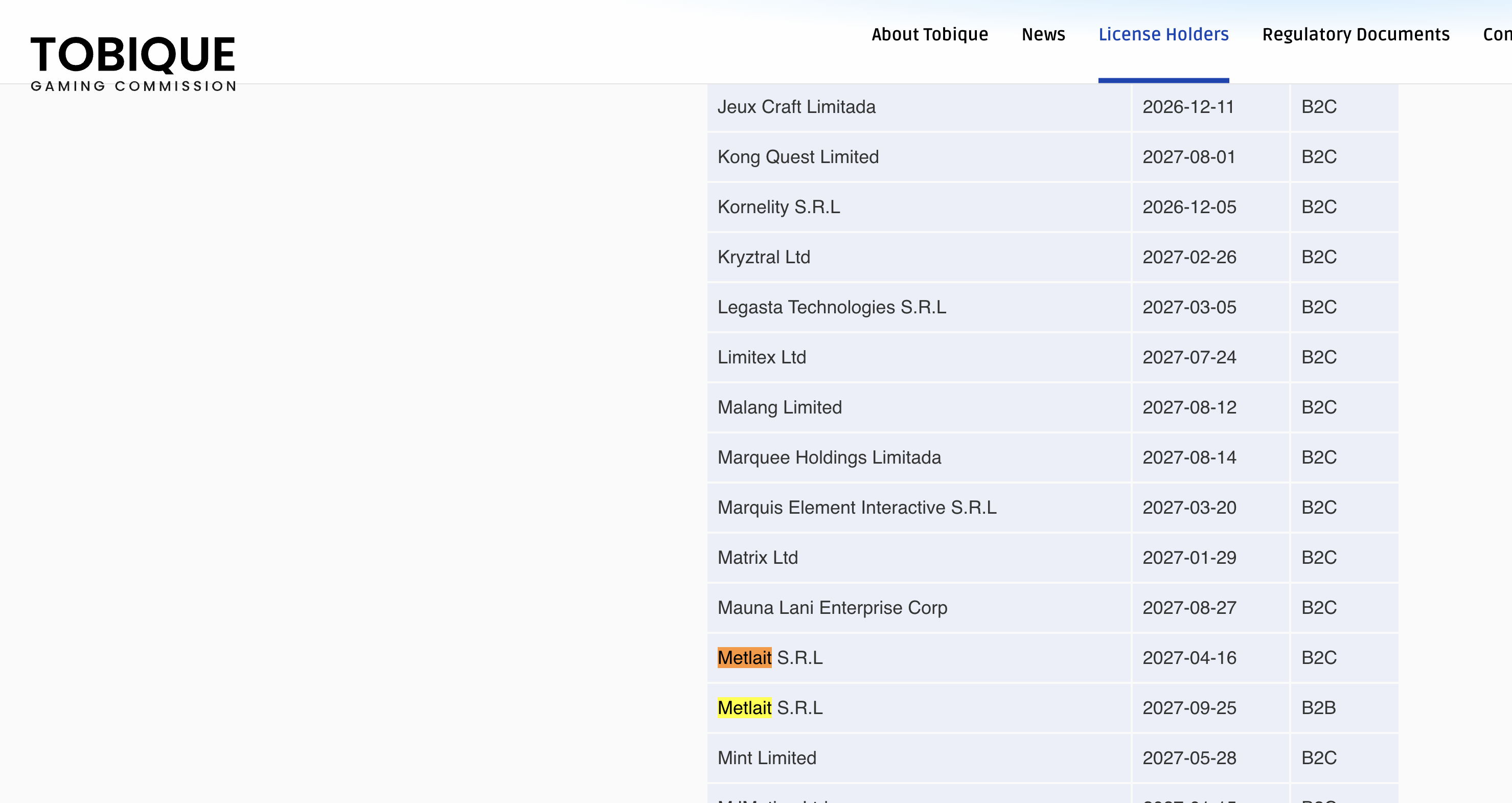
Task: Select the Mint Limited entry
Action: coord(767,758)
